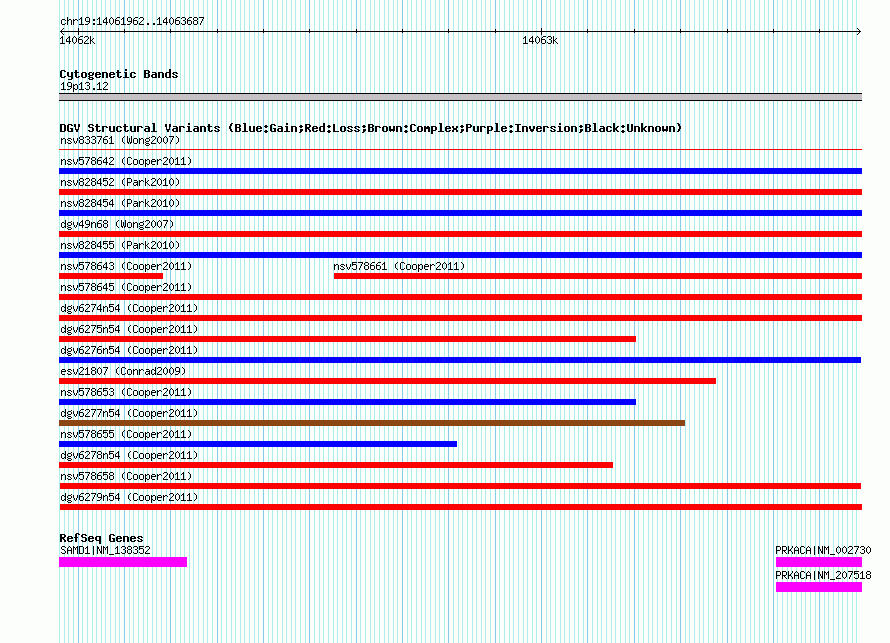Open the nsv578642 (Cooper2011) label
Viewport: 890px width, 643px height.
[126, 161]
